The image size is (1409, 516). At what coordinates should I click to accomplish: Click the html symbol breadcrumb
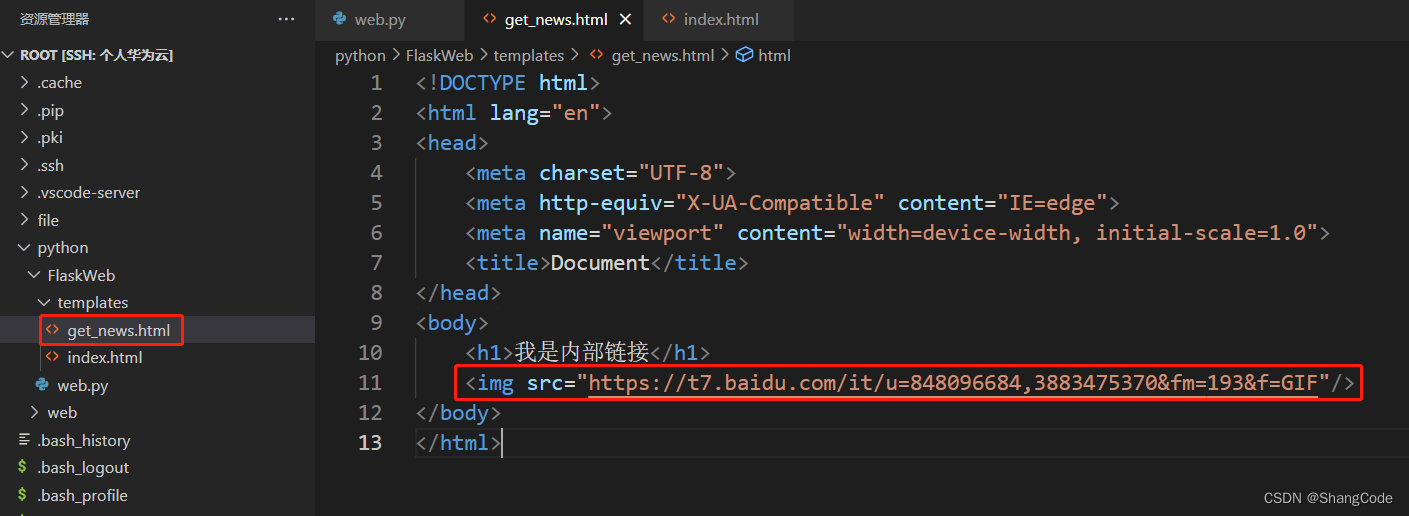click(774, 56)
